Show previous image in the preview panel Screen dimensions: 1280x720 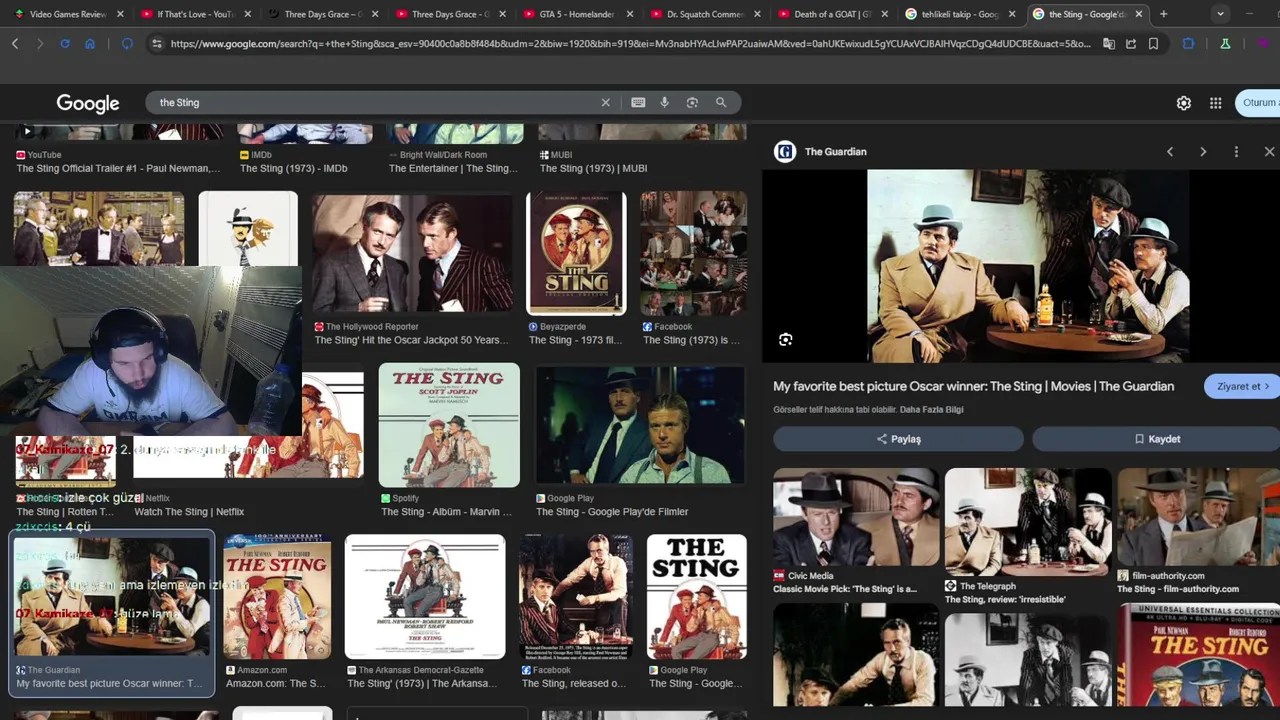click(1170, 152)
